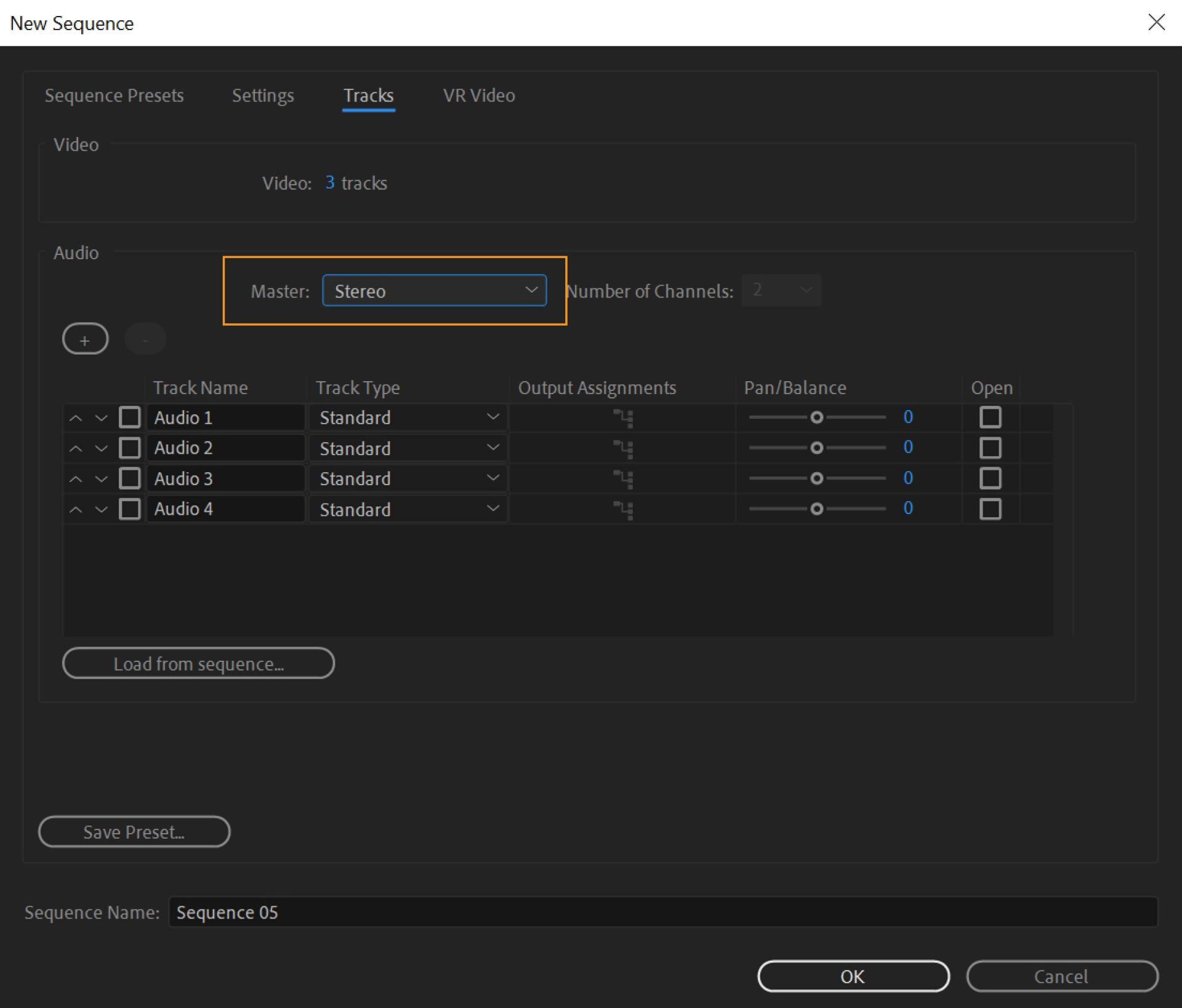
Task: Open the VR Video tab
Action: [479, 95]
